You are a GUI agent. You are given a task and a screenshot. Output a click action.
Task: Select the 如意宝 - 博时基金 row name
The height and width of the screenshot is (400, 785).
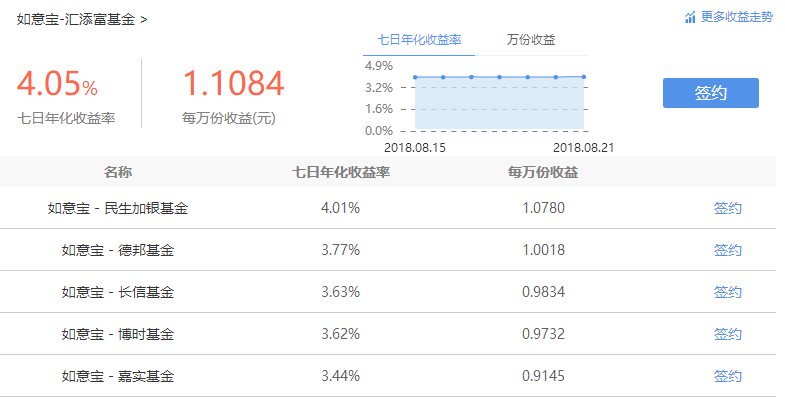point(118,334)
